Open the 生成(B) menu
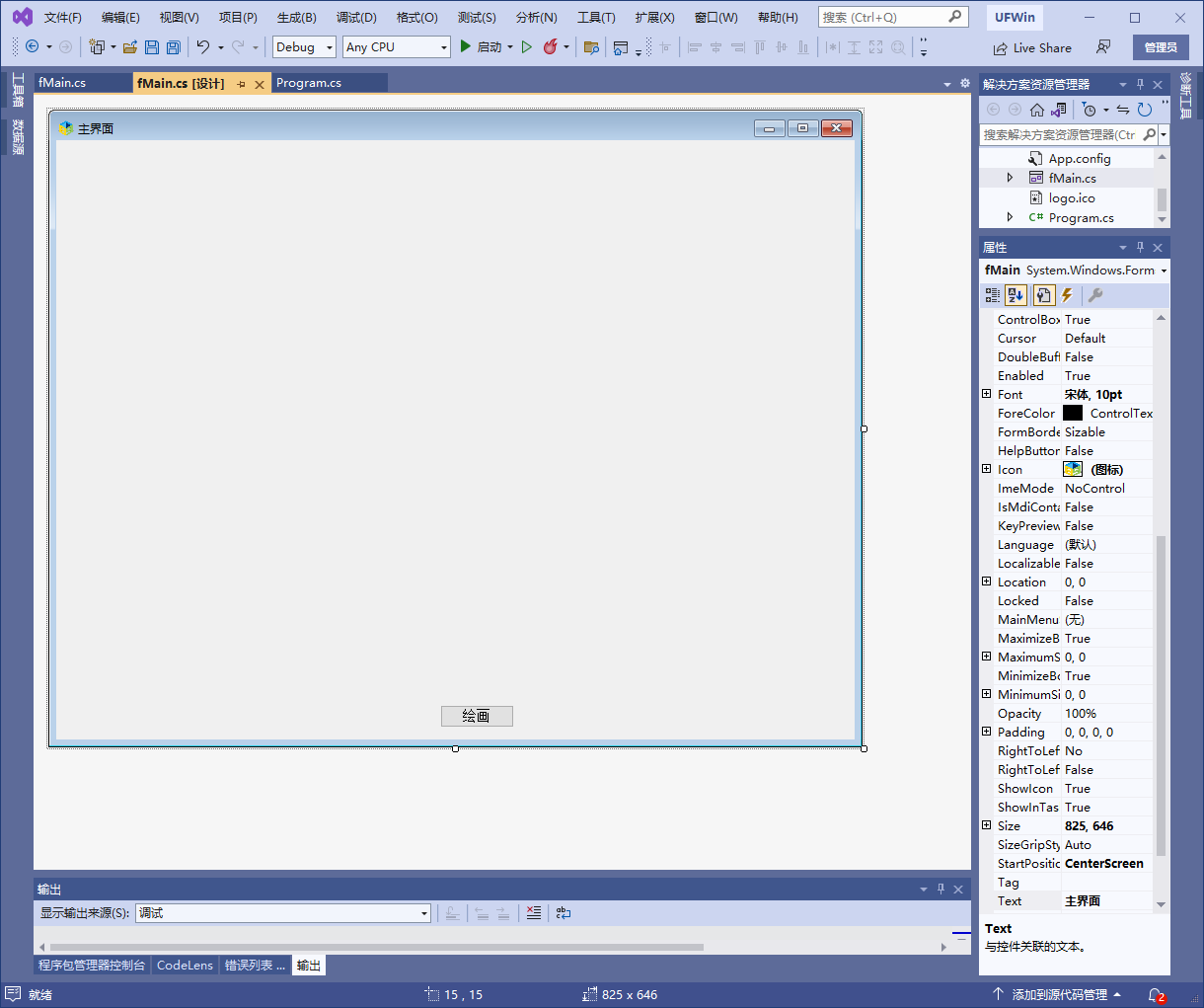Viewport: 1204px width, 1008px height. pos(296,18)
